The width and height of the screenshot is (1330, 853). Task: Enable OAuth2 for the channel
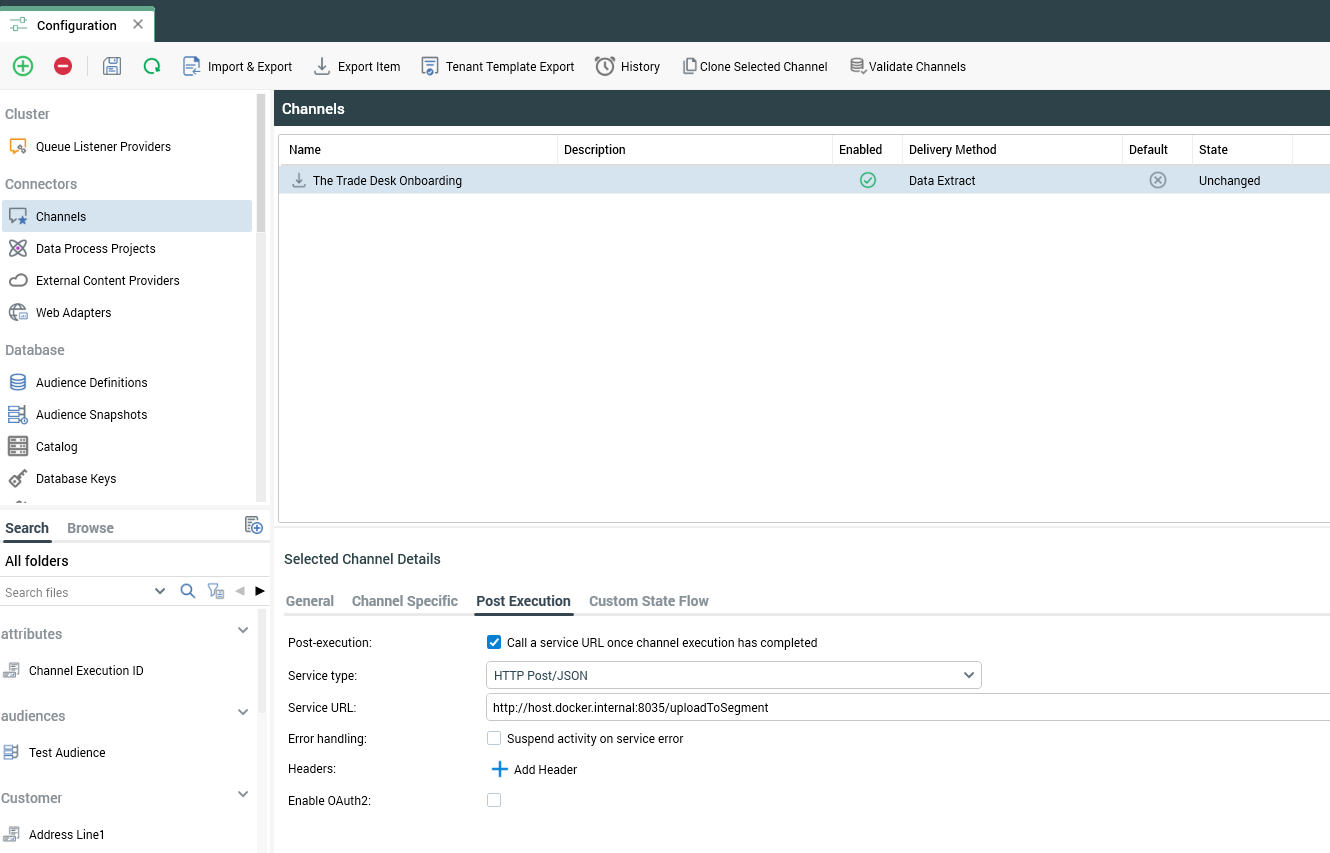[494, 800]
